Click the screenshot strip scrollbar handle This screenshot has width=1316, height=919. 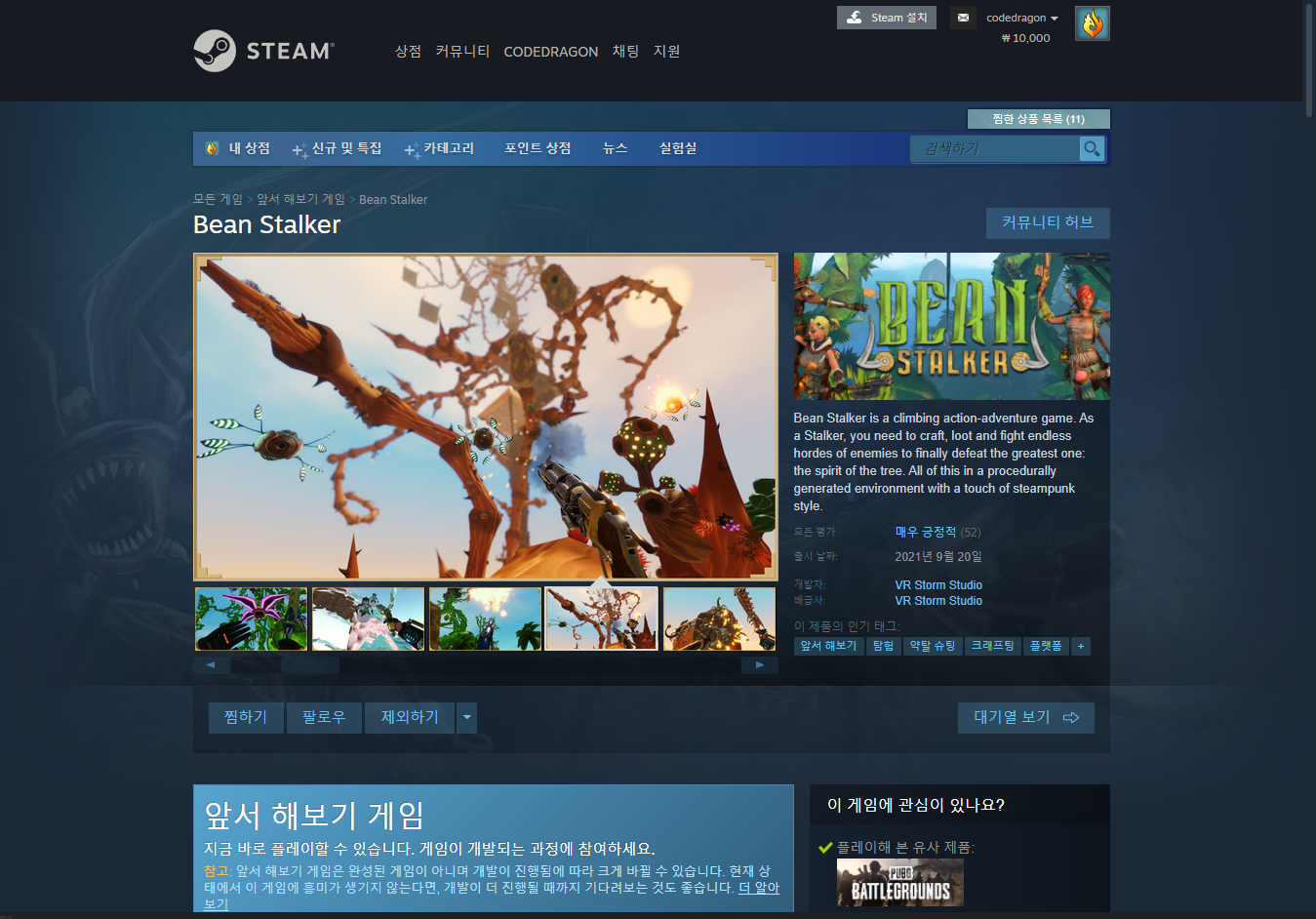click(309, 665)
